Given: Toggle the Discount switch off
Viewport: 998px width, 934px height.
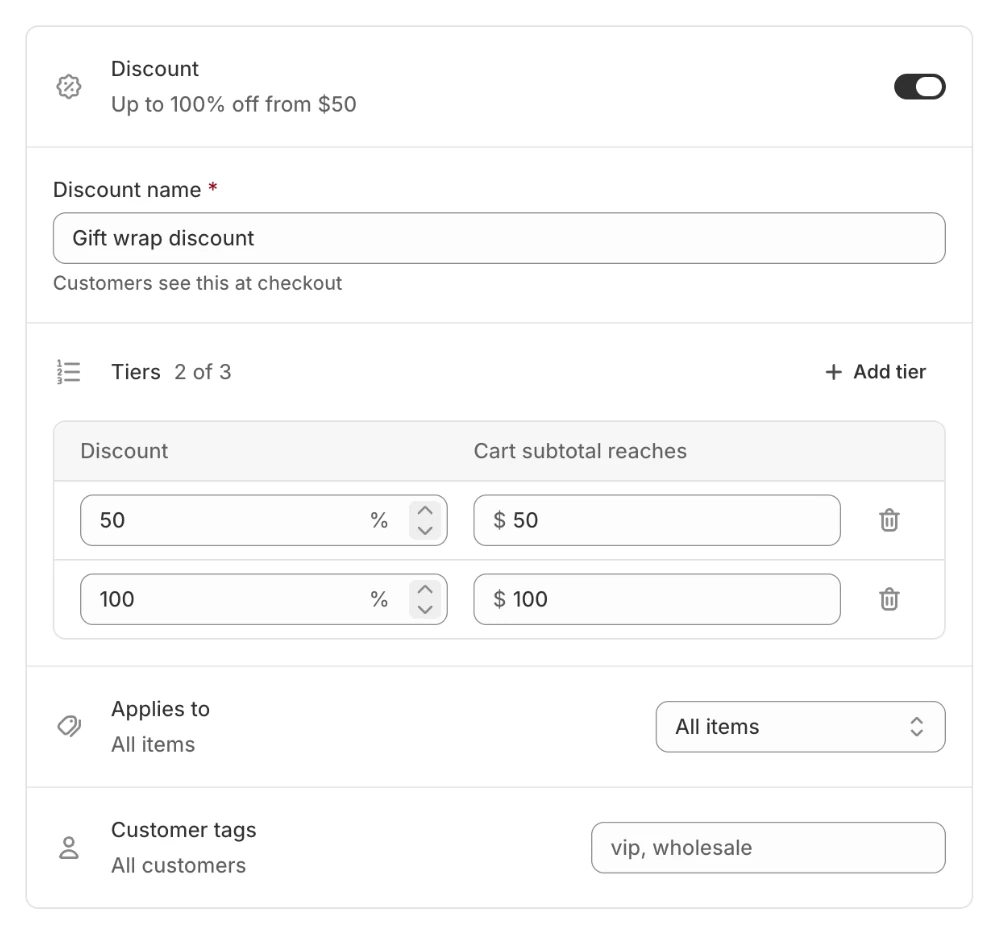Looking at the screenshot, I should pyautogui.click(x=919, y=87).
